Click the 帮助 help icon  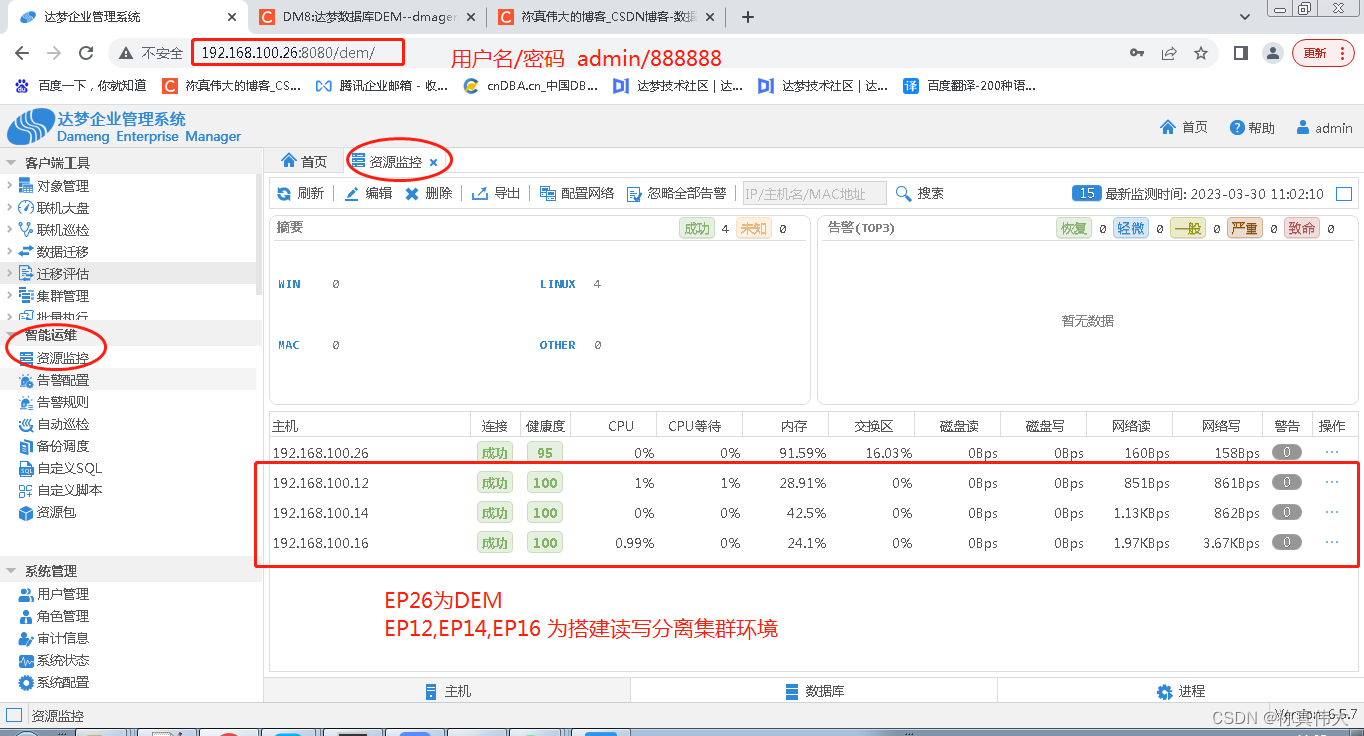pos(1237,128)
